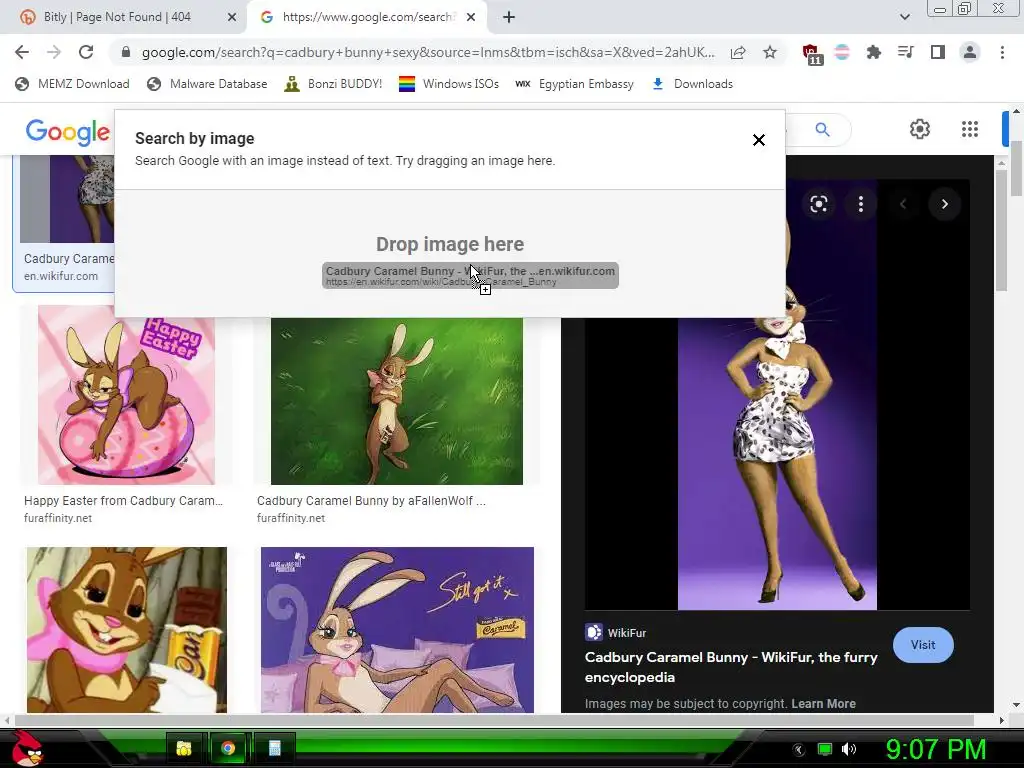This screenshot has width=1024, height=768.
Task: Open the Happy Easter bunny thumbnail
Action: [x=126, y=395]
